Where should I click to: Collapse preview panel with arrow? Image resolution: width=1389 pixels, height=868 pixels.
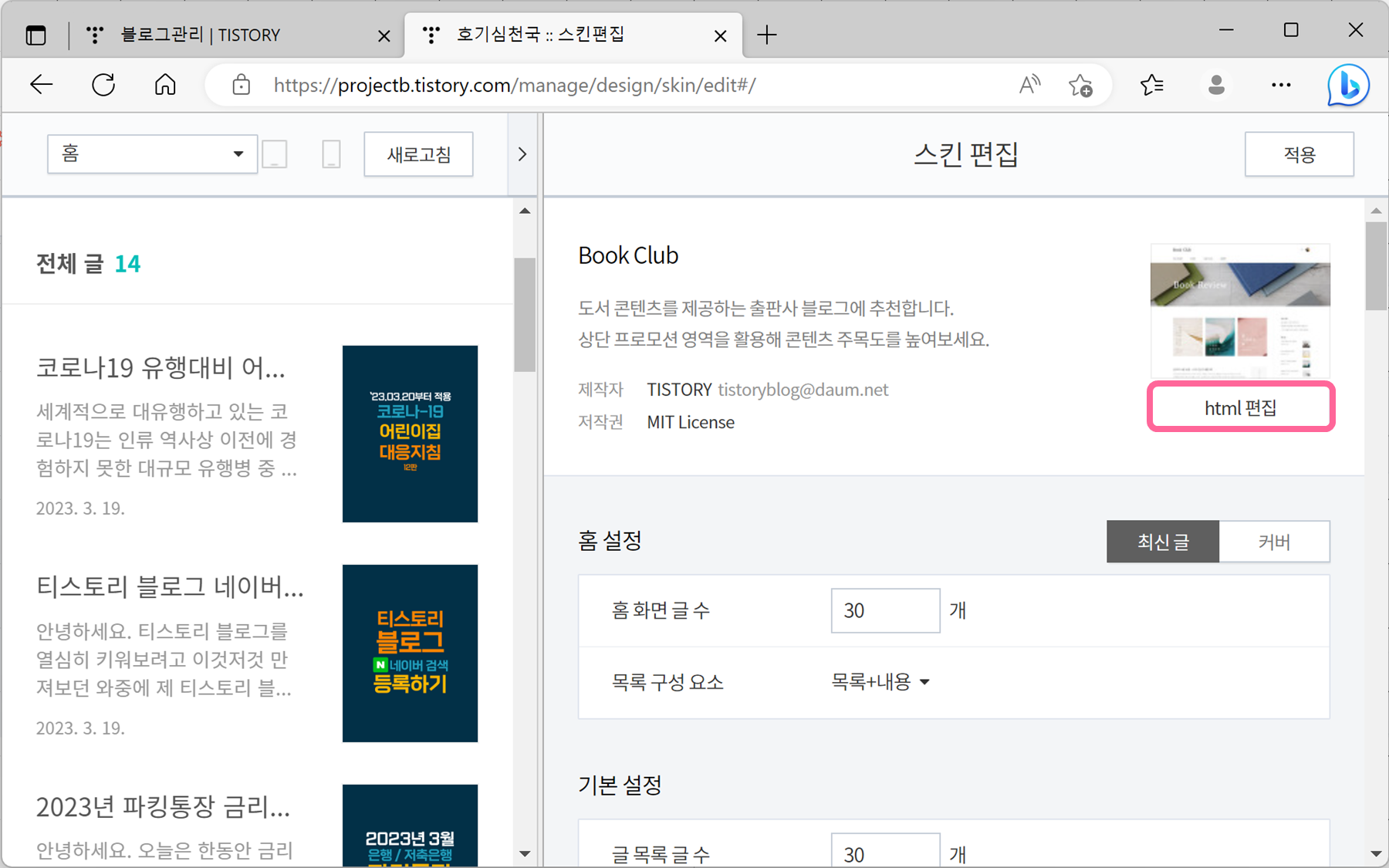click(522, 154)
